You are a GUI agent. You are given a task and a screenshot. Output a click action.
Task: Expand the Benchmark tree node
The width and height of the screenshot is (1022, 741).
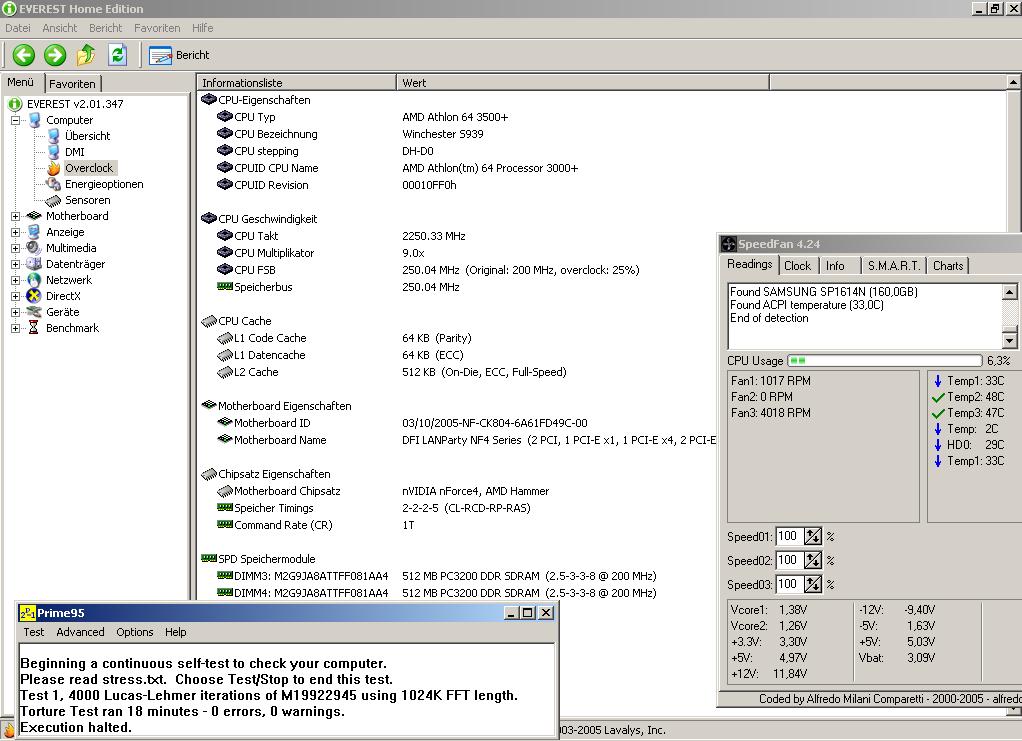[x=16, y=328]
